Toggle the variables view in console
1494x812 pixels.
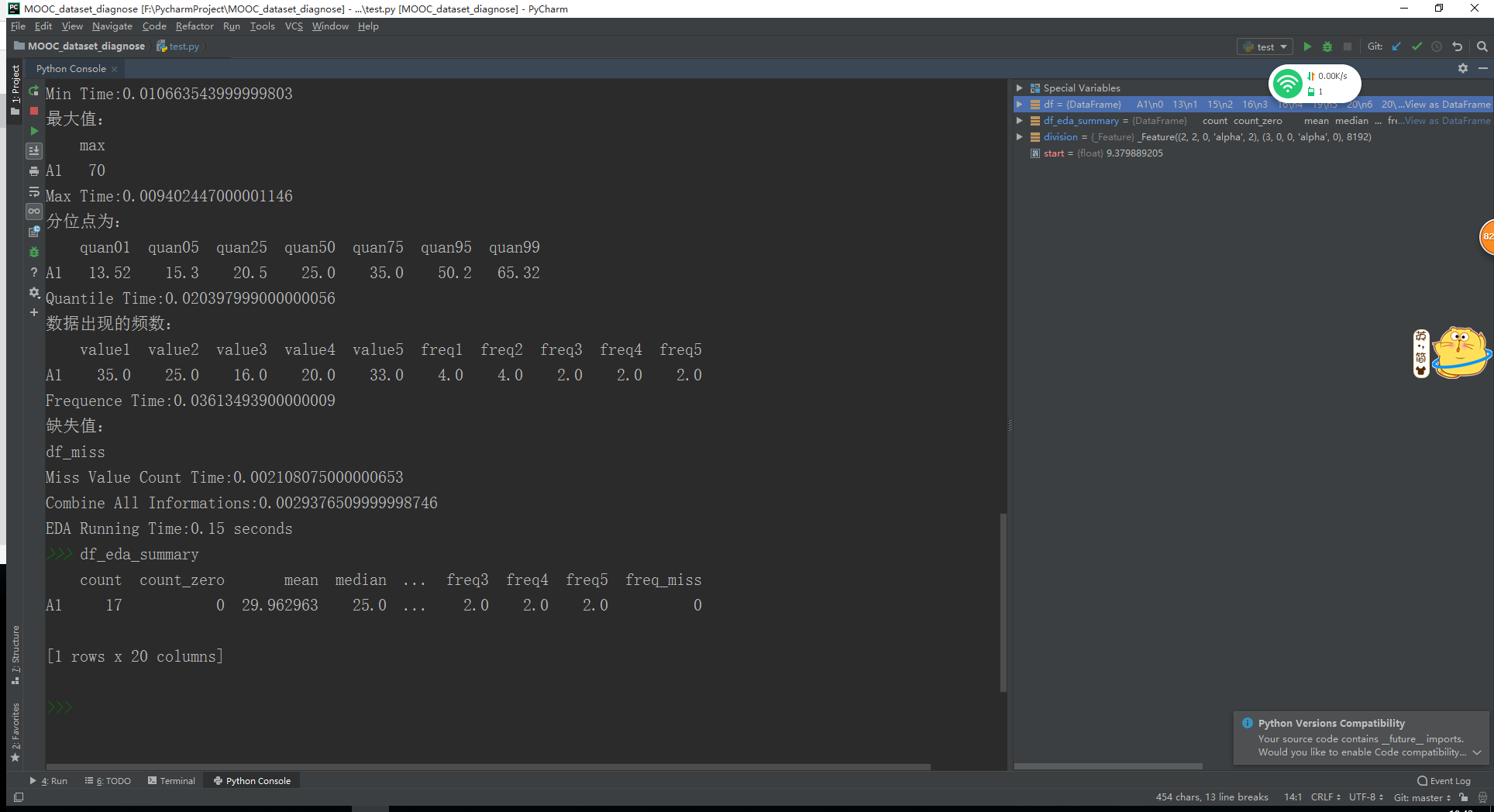point(33,211)
